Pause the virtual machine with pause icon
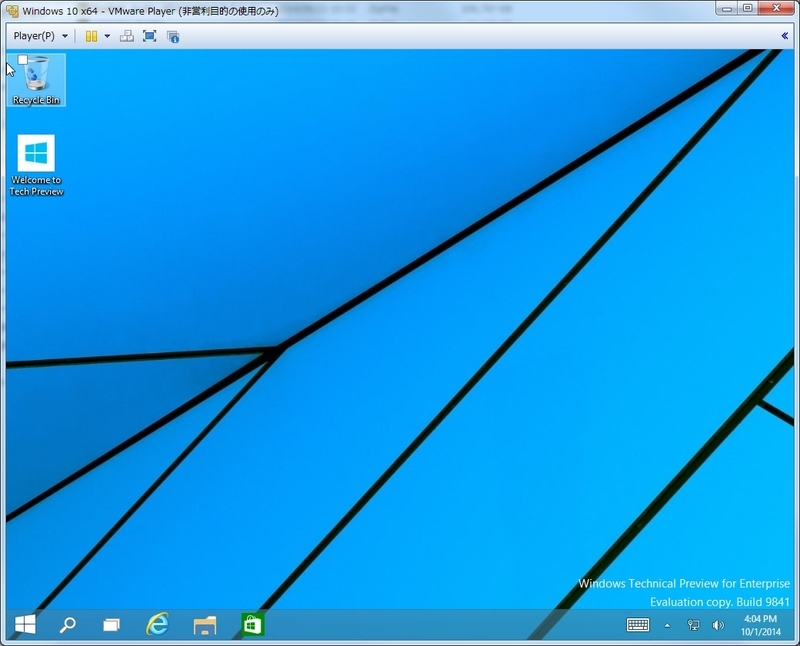Image resolution: width=800 pixels, height=646 pixels. (x=91, y=36)
